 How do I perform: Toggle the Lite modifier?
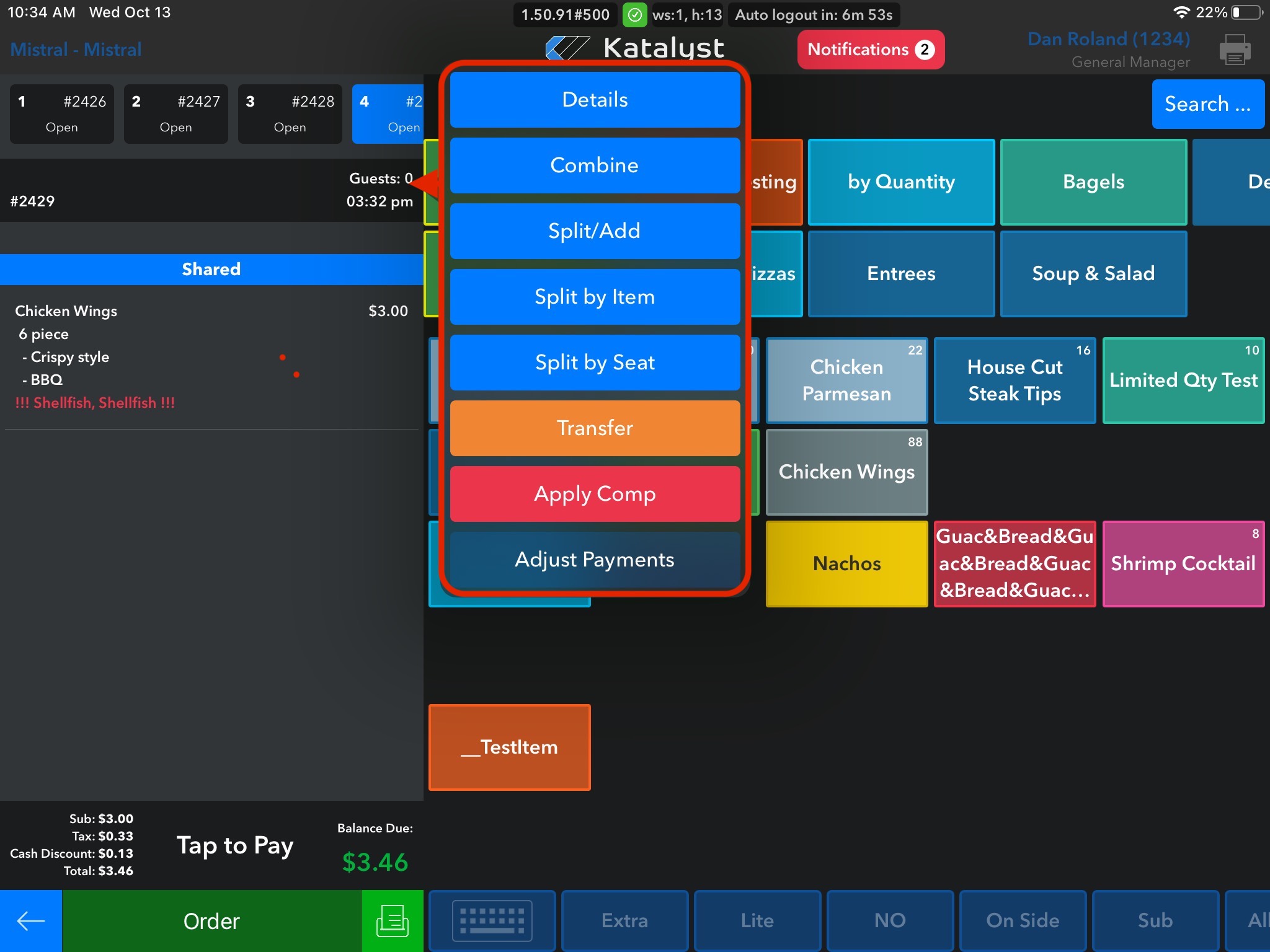point(757,920)
